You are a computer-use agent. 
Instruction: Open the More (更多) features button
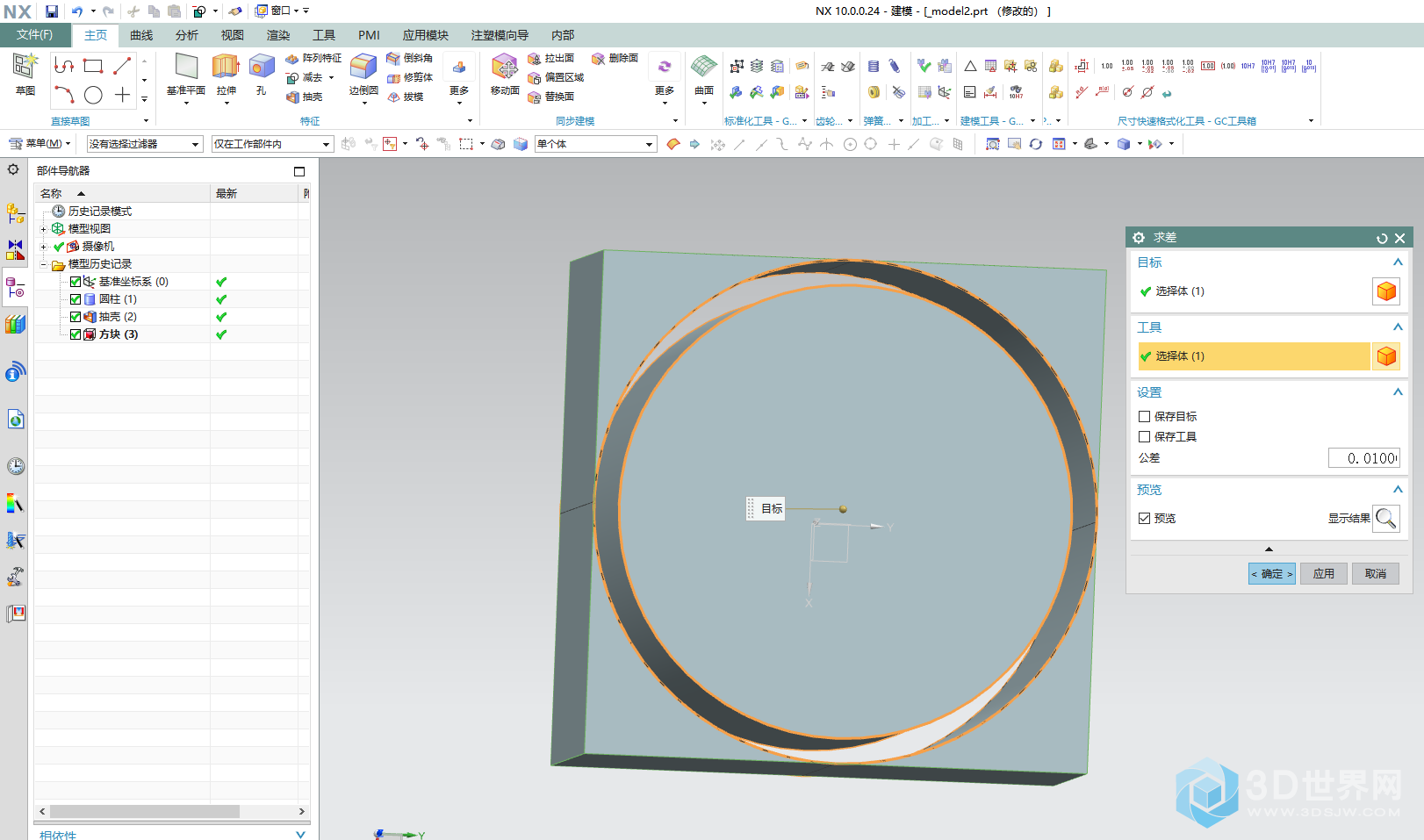[459, 77]
